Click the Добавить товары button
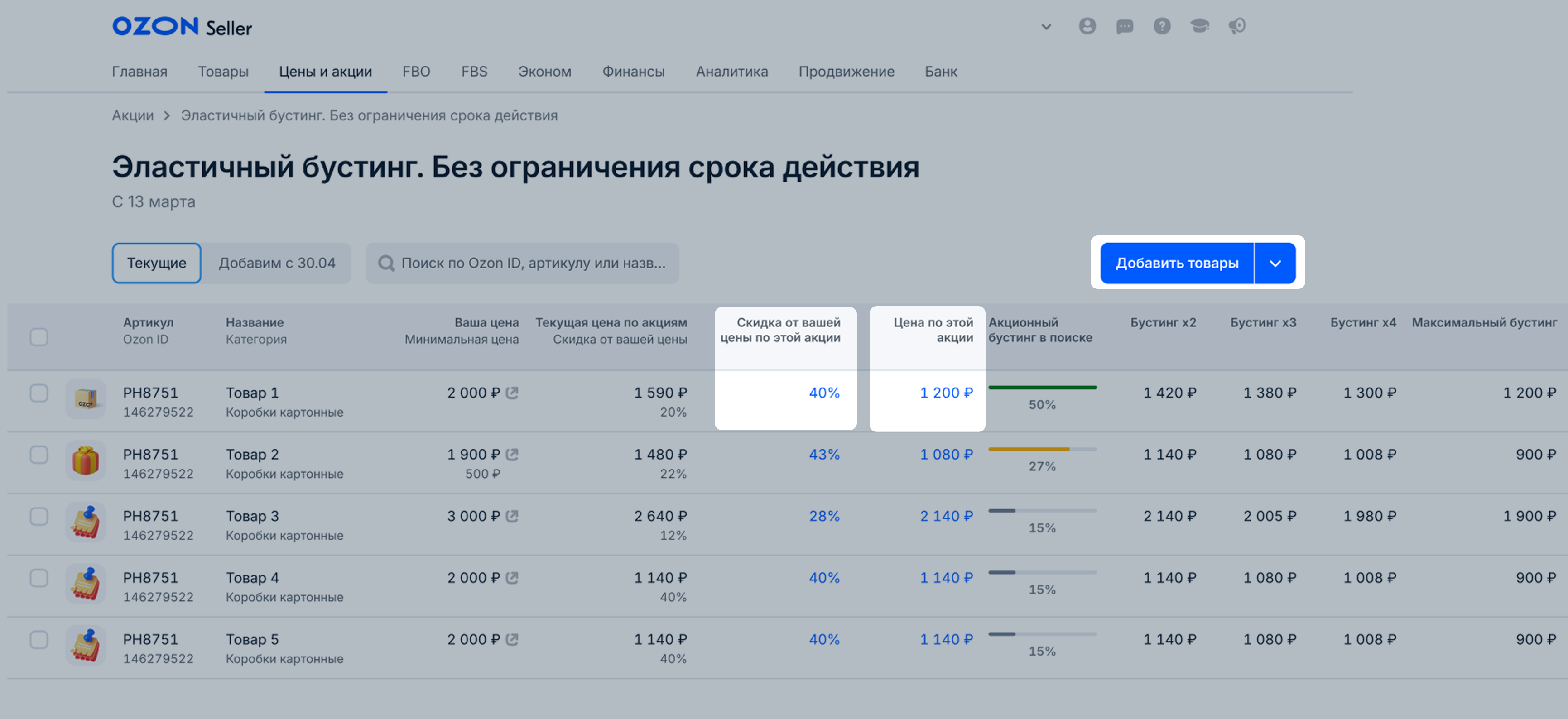Screen dimensions: 1568x719 click(1177, 264)
